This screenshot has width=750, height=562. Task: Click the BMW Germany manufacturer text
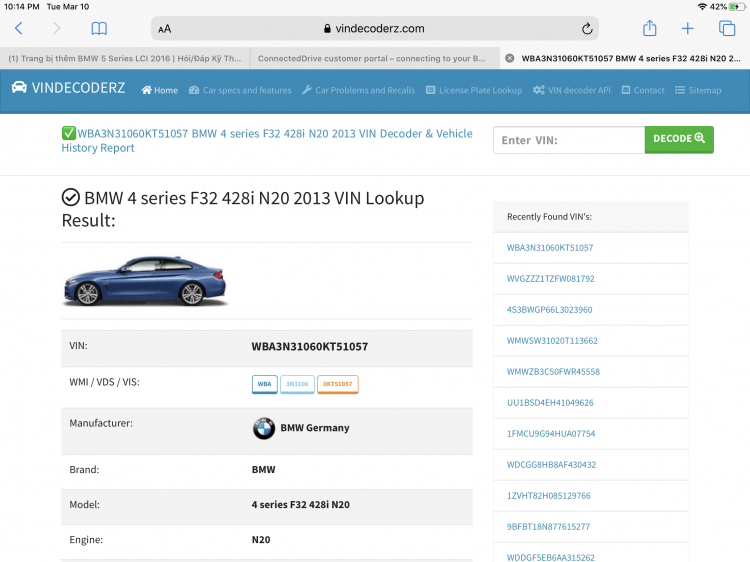315,428
